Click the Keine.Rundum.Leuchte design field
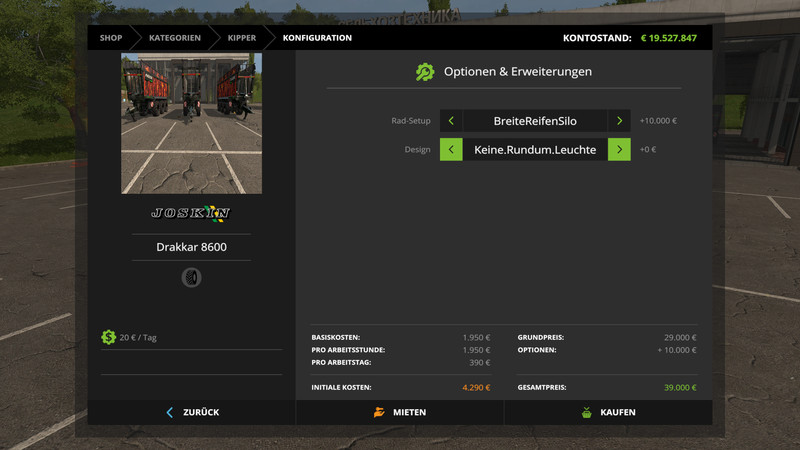 [535, 150]
